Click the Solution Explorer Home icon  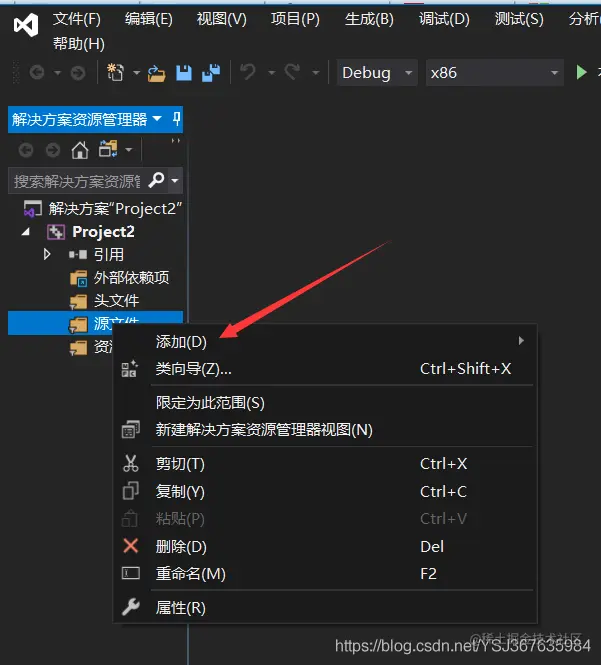(80, 150)
